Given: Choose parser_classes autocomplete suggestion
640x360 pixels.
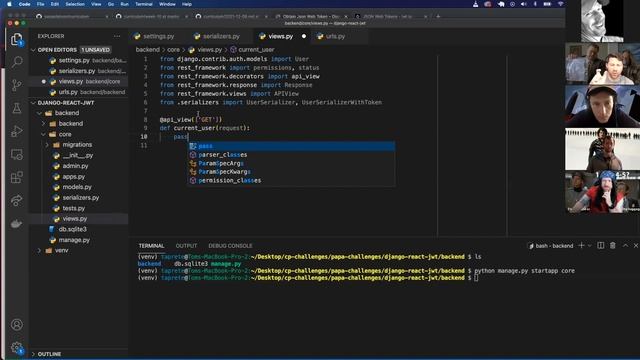Looking at the screenshot, I should point(291,155).
